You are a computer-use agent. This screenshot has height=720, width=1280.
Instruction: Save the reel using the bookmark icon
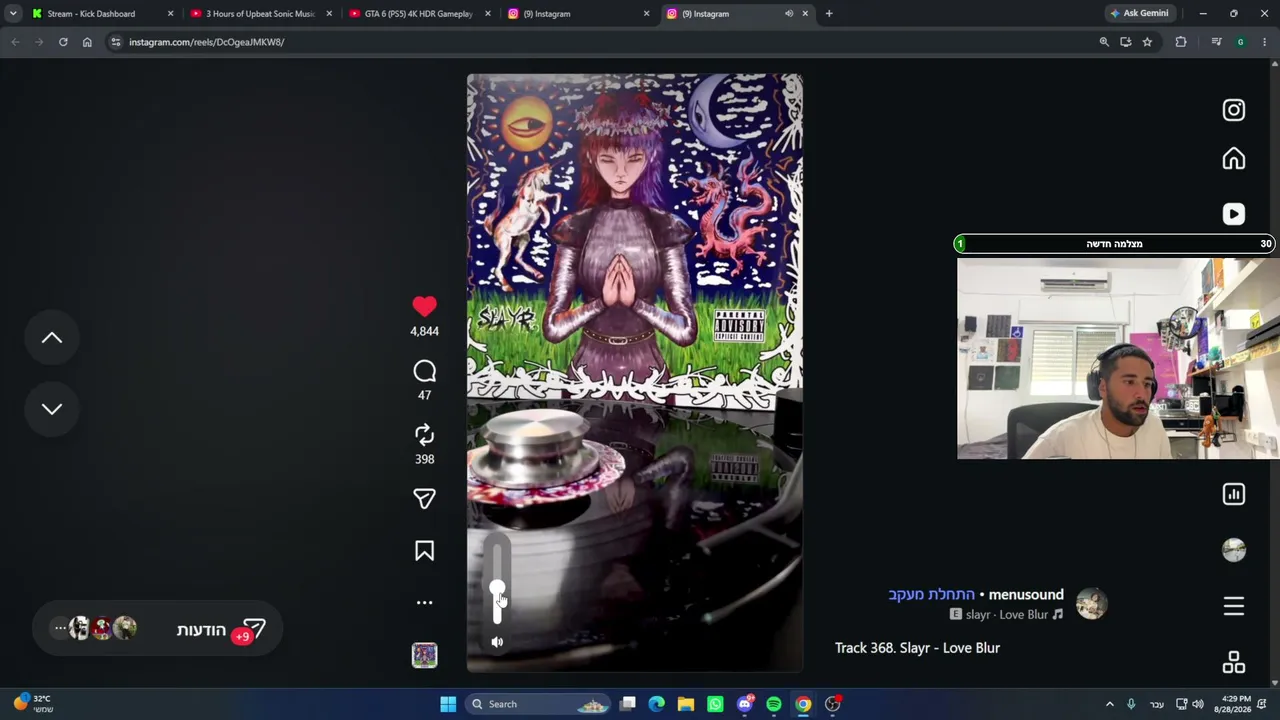424,551
